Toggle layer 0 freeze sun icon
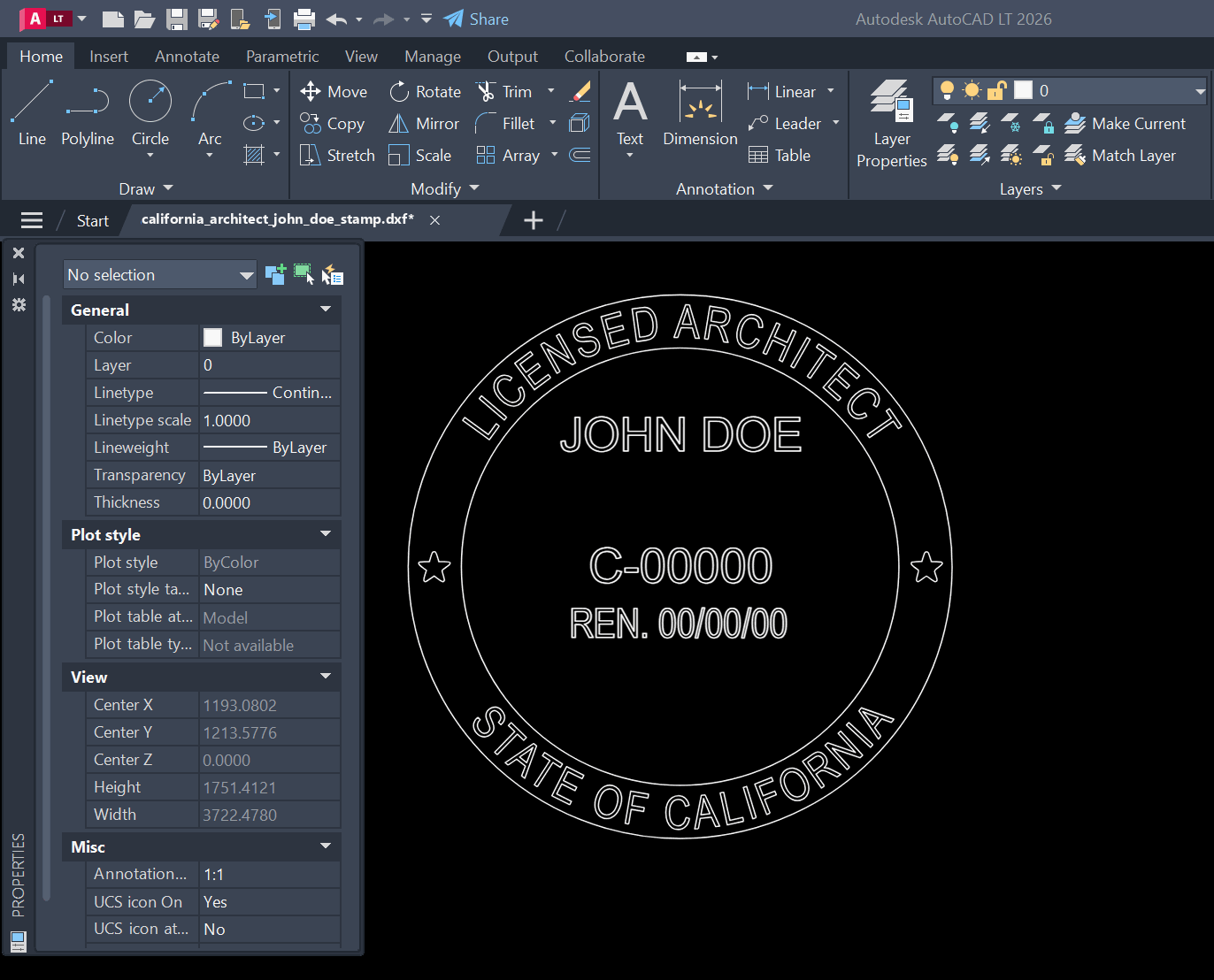 (x=972, y=90)
